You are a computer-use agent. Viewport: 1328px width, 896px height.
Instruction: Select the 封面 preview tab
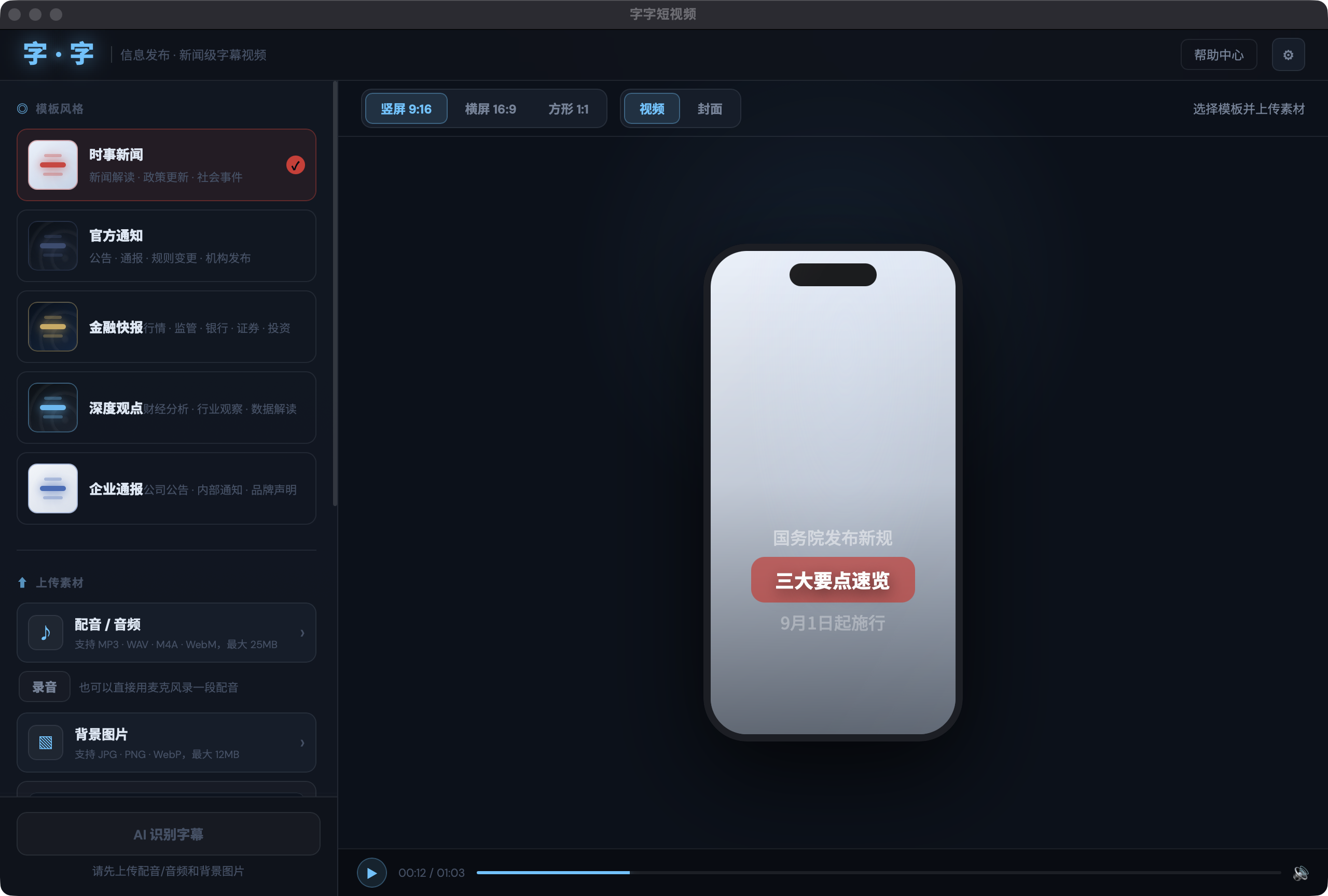click(x=710, y=108)
